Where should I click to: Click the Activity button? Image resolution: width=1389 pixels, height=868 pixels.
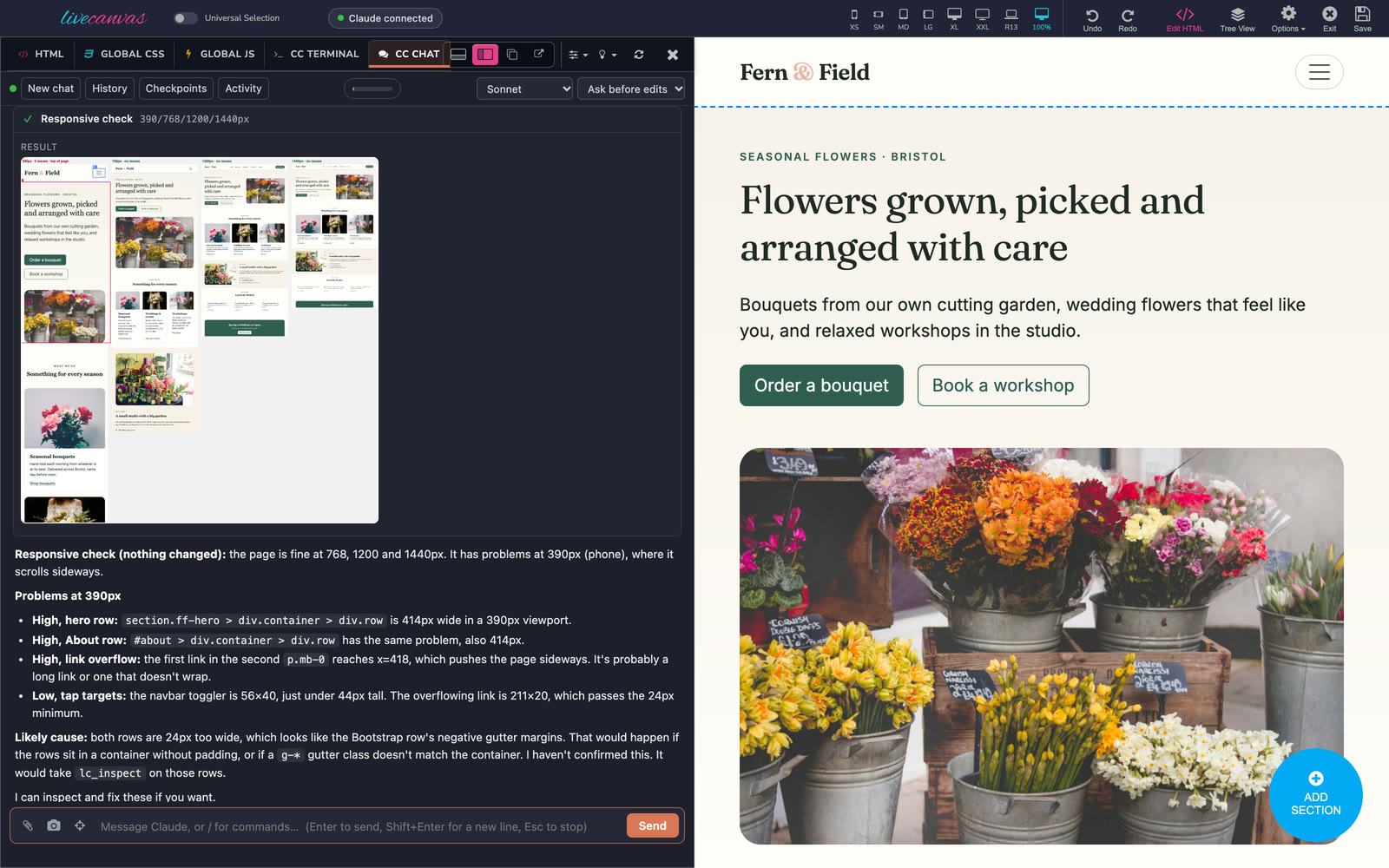click(243, 89)
